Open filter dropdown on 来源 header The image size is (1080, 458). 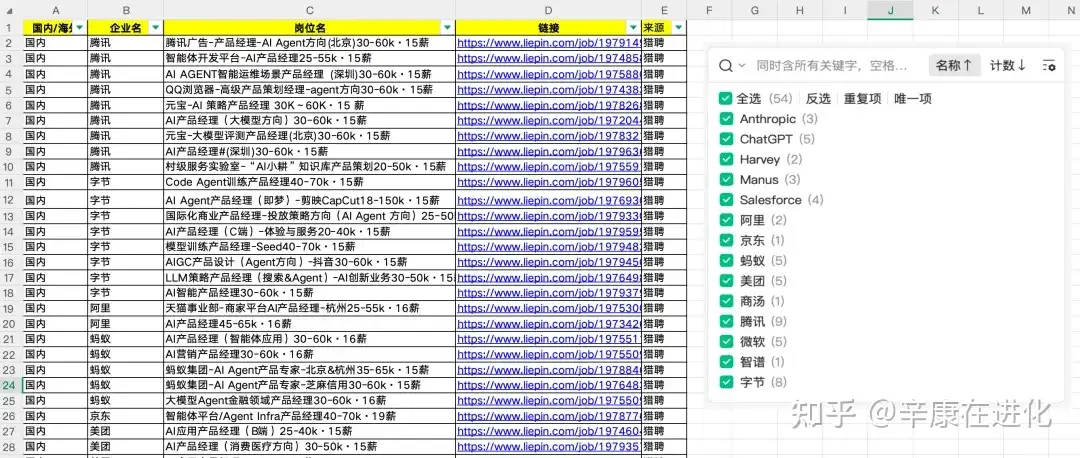(x=679, y=28)
